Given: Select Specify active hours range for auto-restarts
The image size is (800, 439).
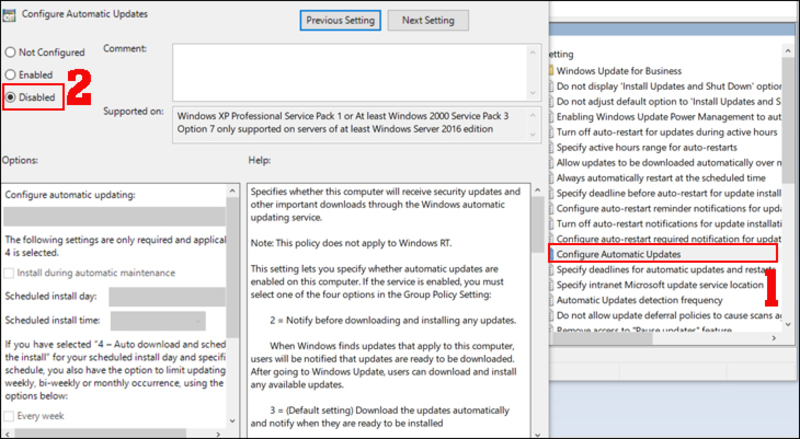Looking at the screenshot, I should click(646, 148).
